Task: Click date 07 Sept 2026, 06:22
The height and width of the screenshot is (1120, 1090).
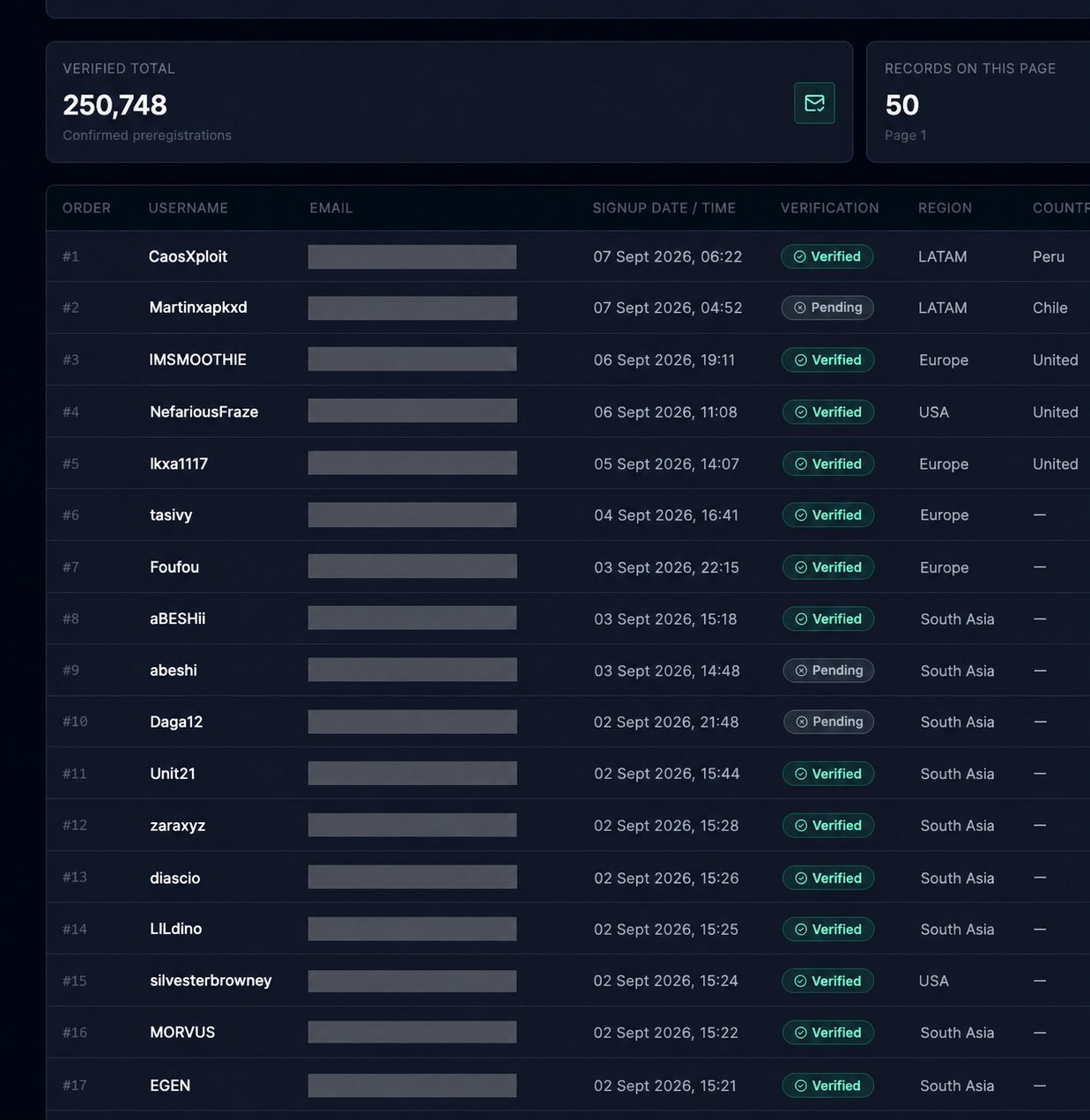Action: pyautogui.click(x=667, y=256)
